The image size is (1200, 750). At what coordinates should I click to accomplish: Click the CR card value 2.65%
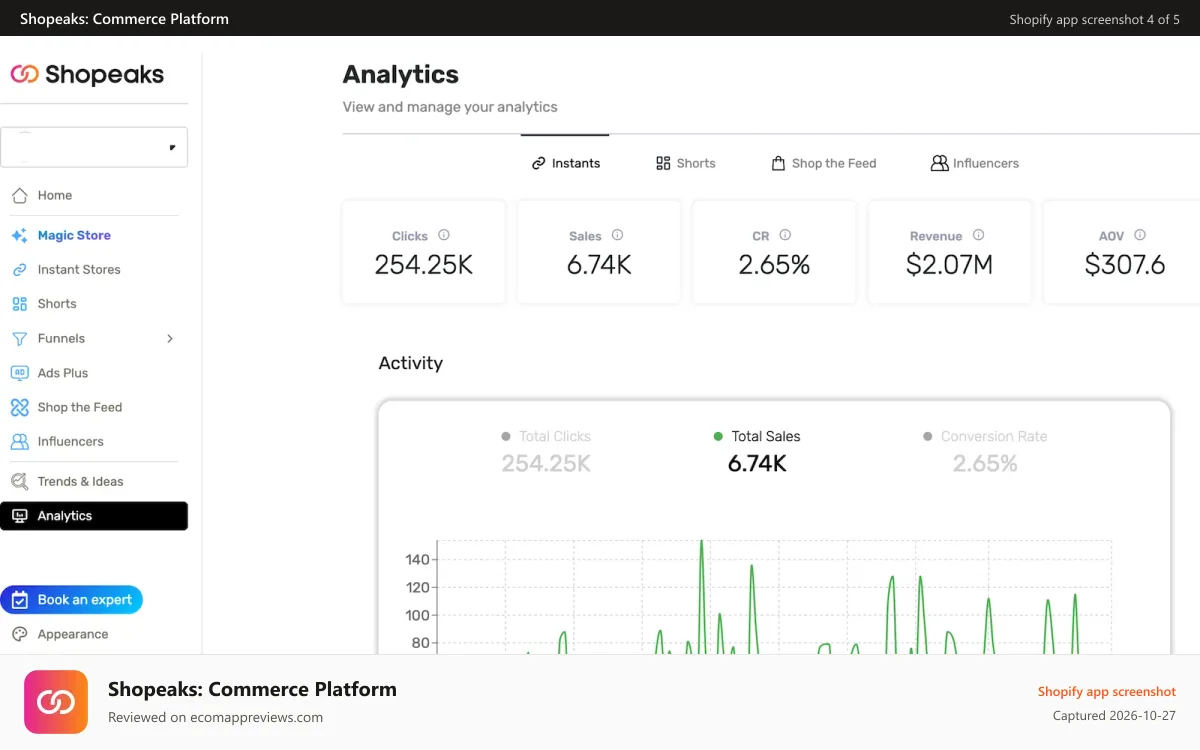point(774,265)
